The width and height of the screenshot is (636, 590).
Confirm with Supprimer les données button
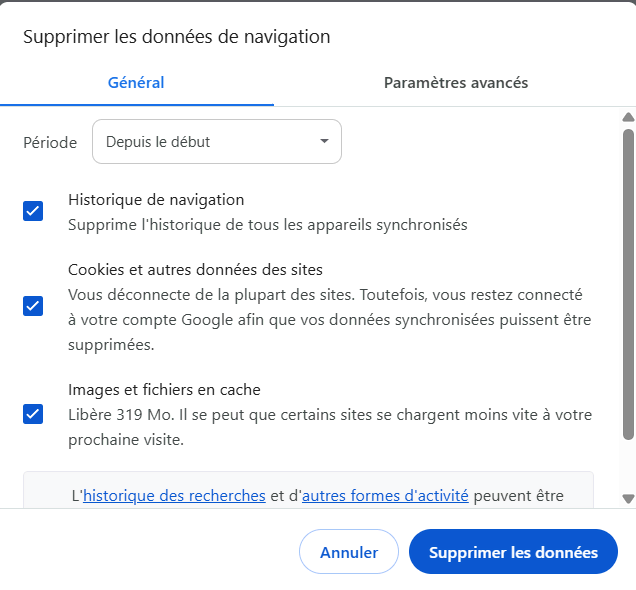pyautogui.click(x=513, y=552)
